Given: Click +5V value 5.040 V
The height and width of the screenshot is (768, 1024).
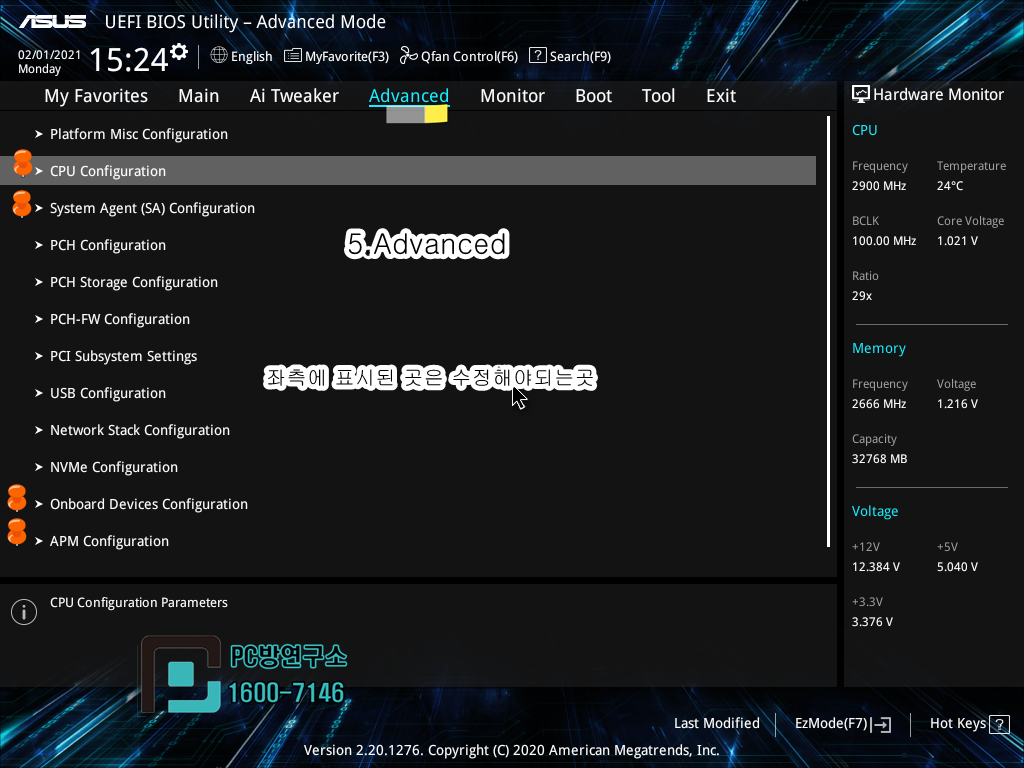Looking at the screenshot, I should click(957, 567).
